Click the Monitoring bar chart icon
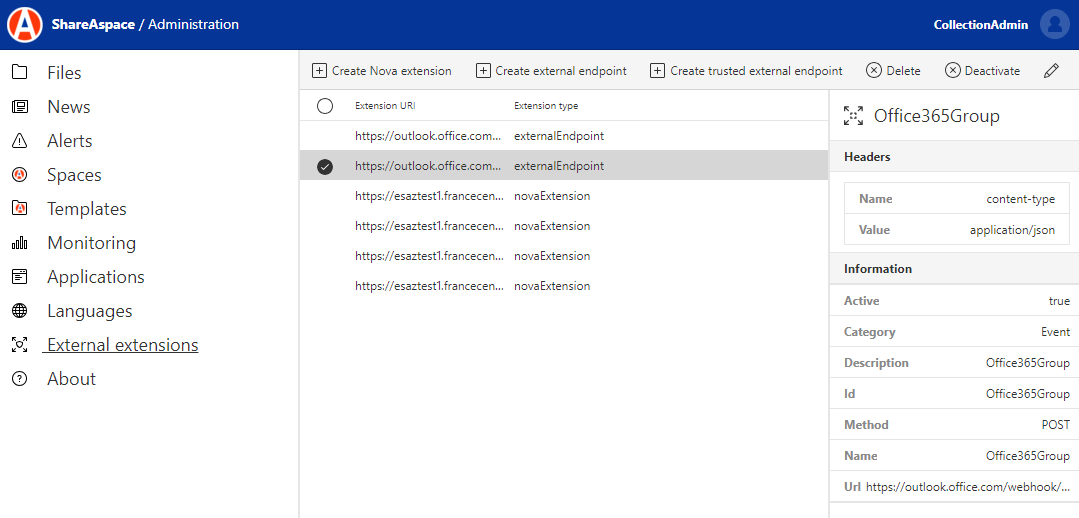The image size is (1079, 518). (19, 243)
